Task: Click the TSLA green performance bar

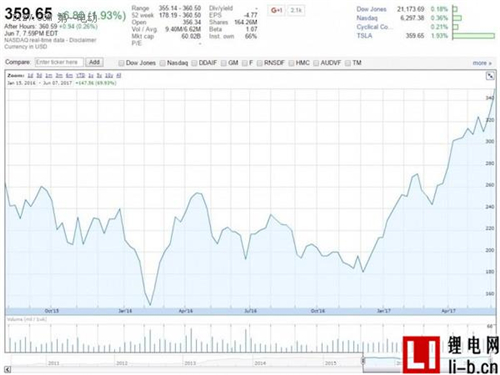Action: point(473,36)
